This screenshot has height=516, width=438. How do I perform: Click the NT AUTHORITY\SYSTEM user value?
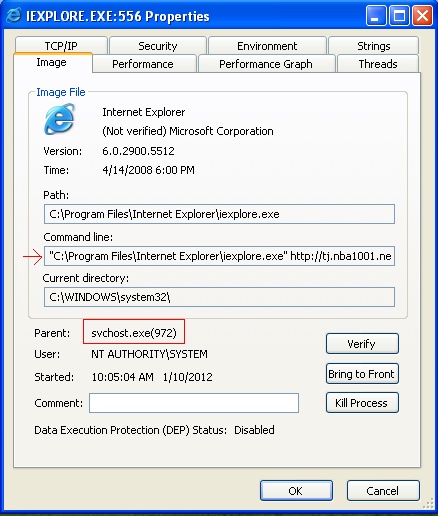coord(149,354)
